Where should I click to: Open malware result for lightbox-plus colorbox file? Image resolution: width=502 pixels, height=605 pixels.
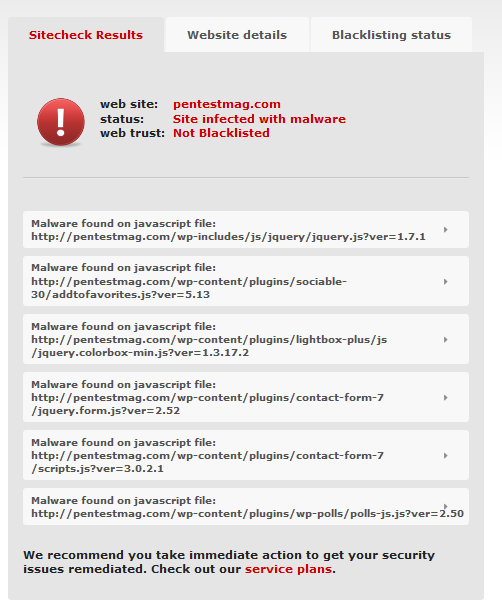coord(246,339)
